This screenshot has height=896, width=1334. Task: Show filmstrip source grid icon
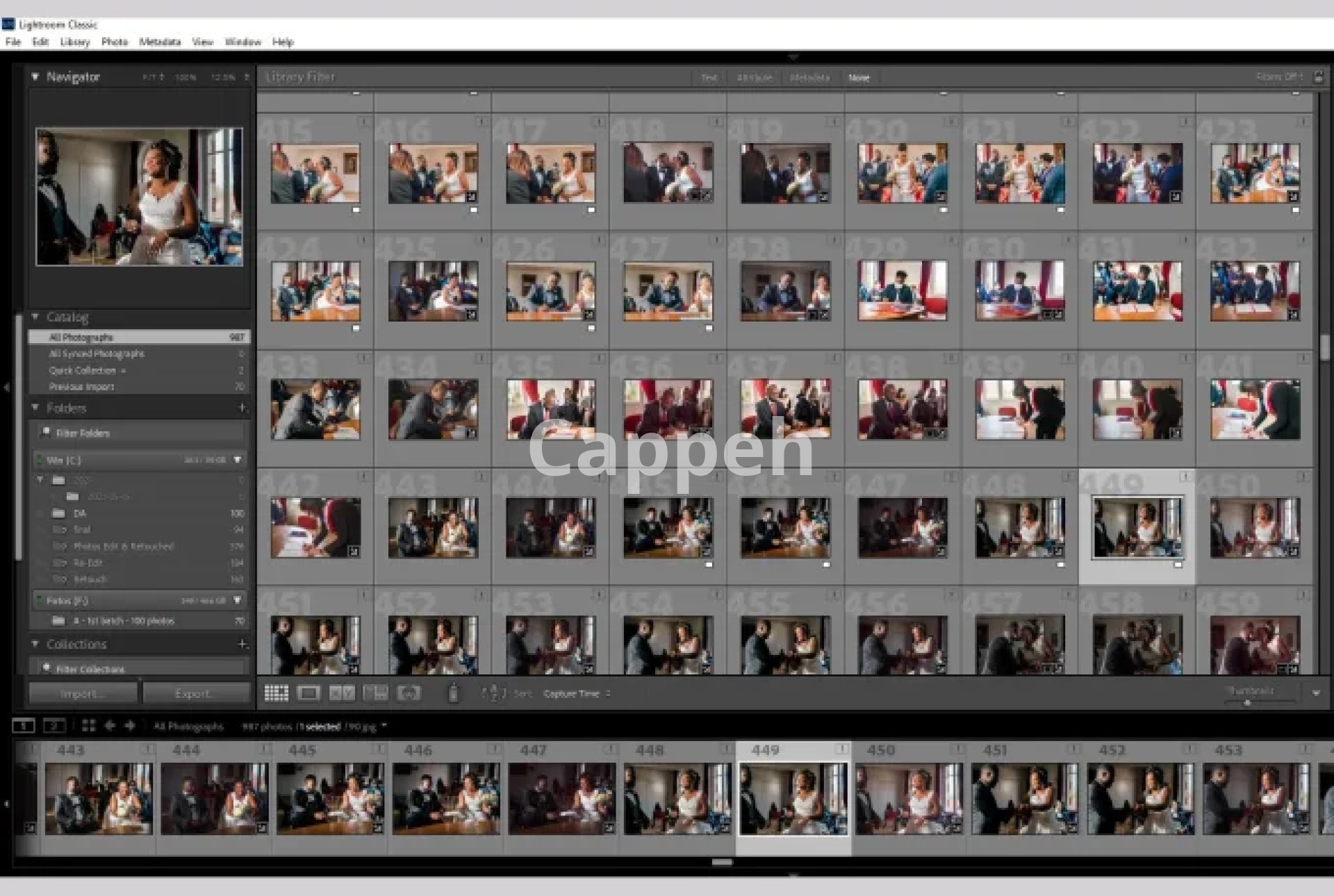point(88,726)
